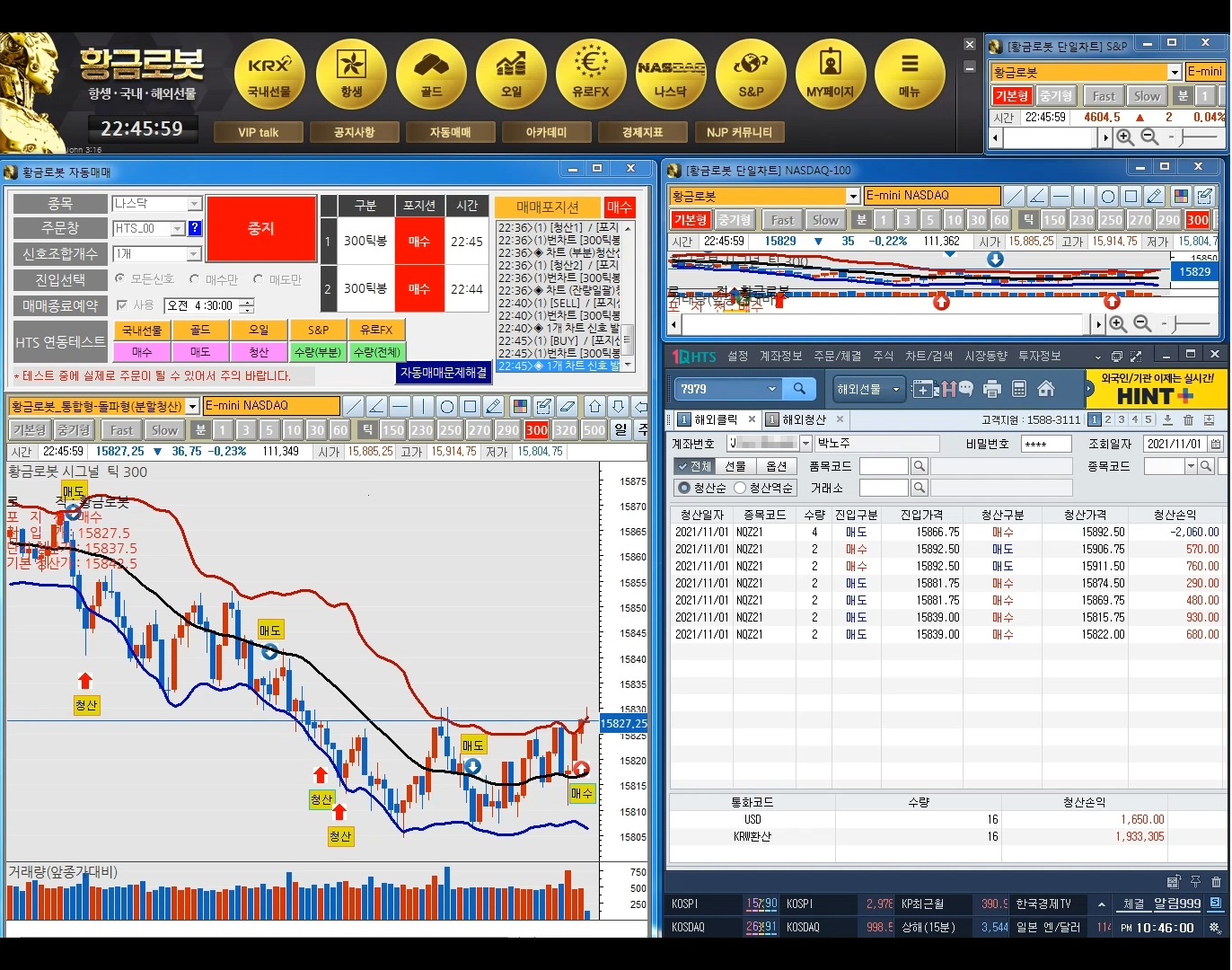Toggle the 선물 filter button
The image size is (1232, 970).
[x=735, y=466]
